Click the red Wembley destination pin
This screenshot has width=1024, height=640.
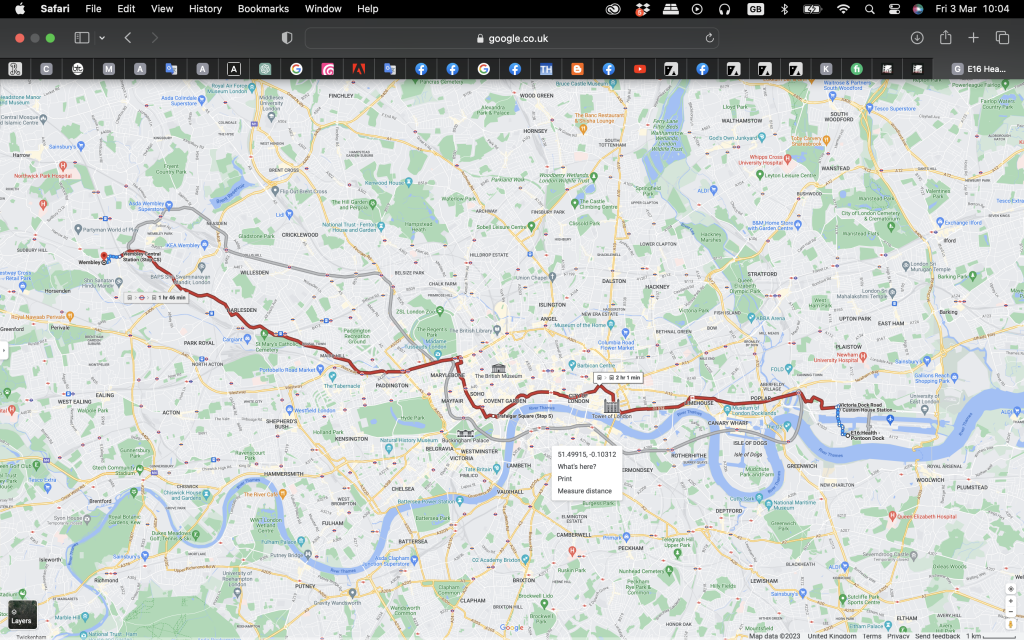click(x=103, y=257)
